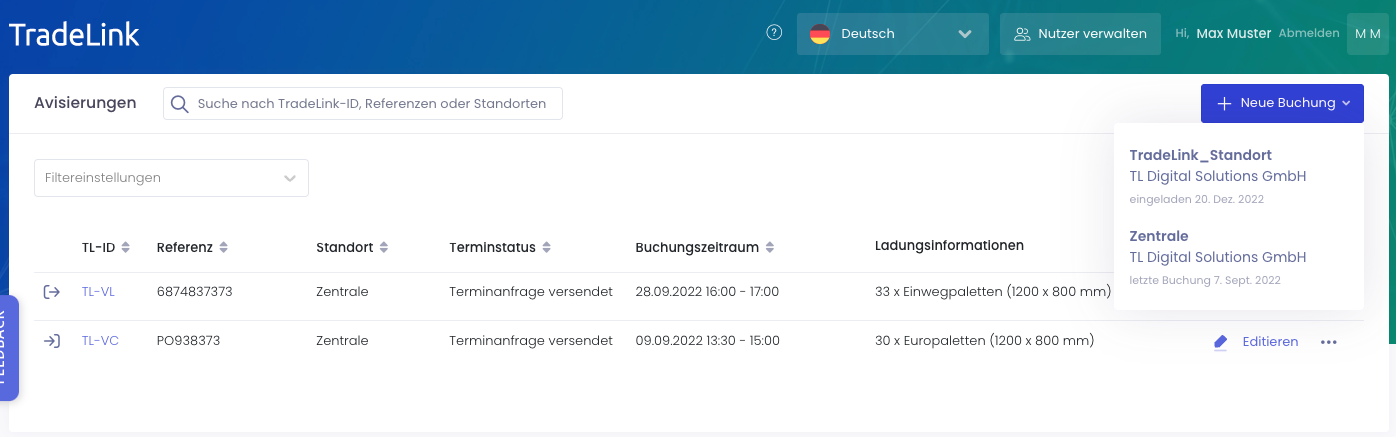Image resolution: width=1396 pixels, height=437 pixels.
Task: Click the outgoing arrow icon for TL-VL
Action: pos(52,292)
